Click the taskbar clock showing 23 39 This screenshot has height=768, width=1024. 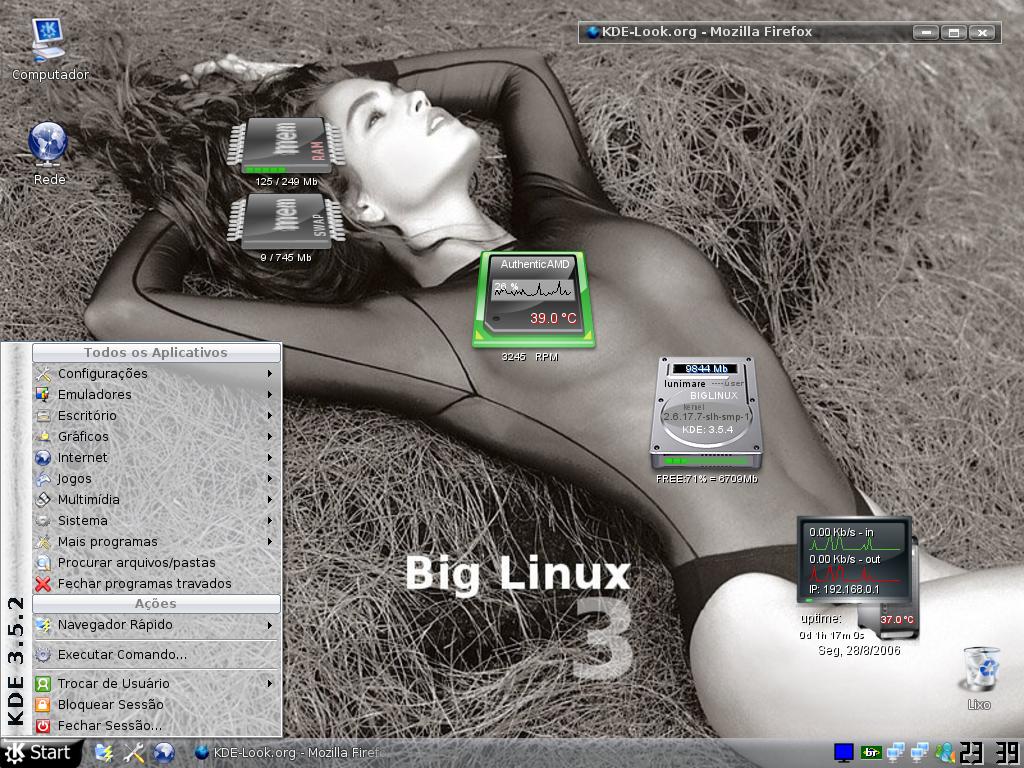[990, 753]
